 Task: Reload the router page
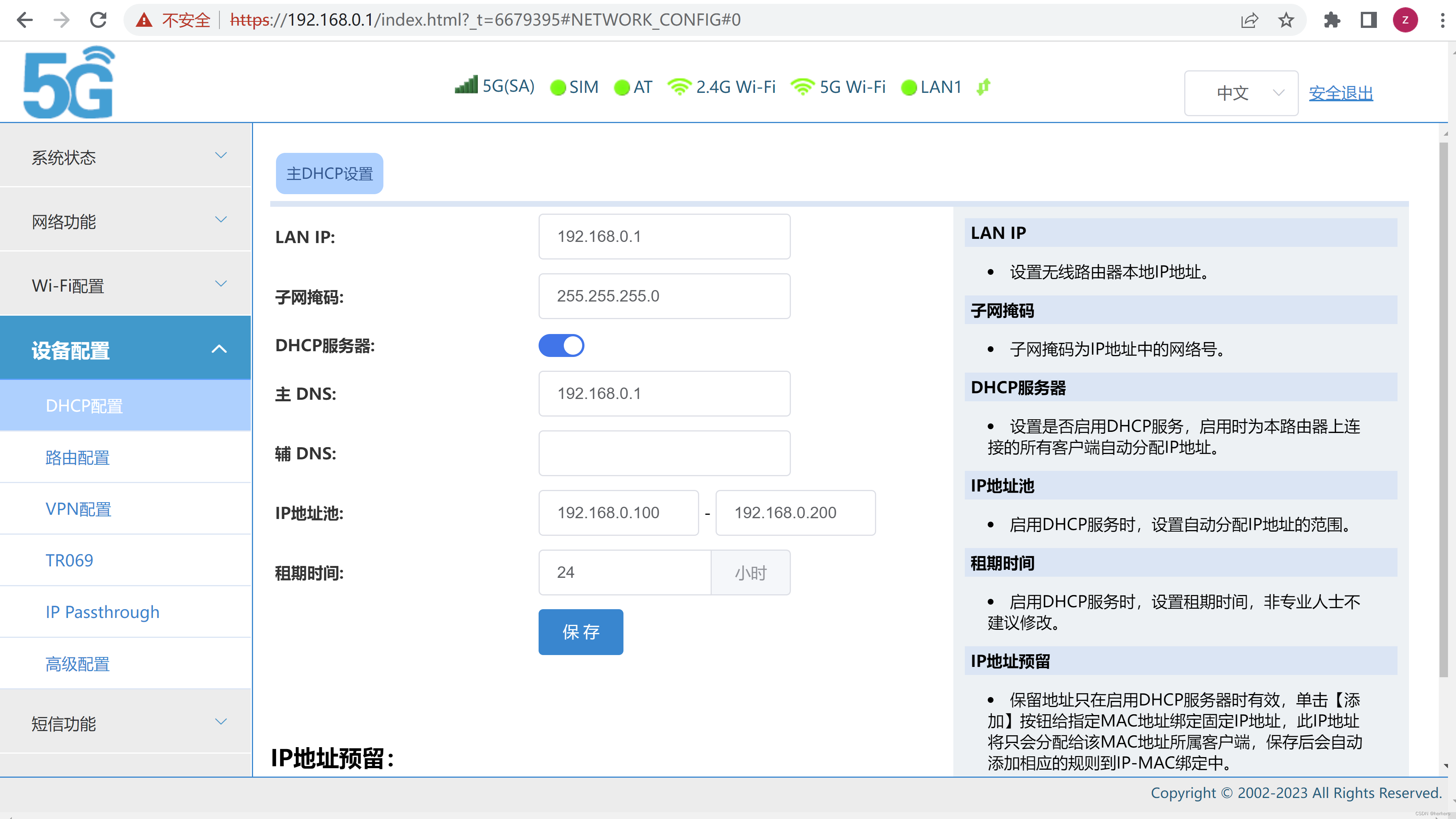pyautogui.click(x=98, y=20)
